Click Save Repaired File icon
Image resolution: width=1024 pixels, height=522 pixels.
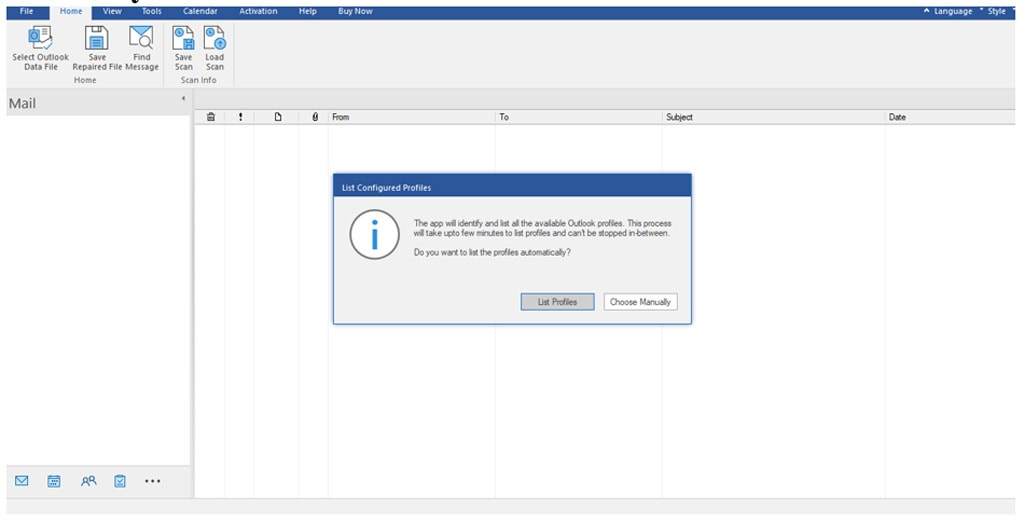97,38
